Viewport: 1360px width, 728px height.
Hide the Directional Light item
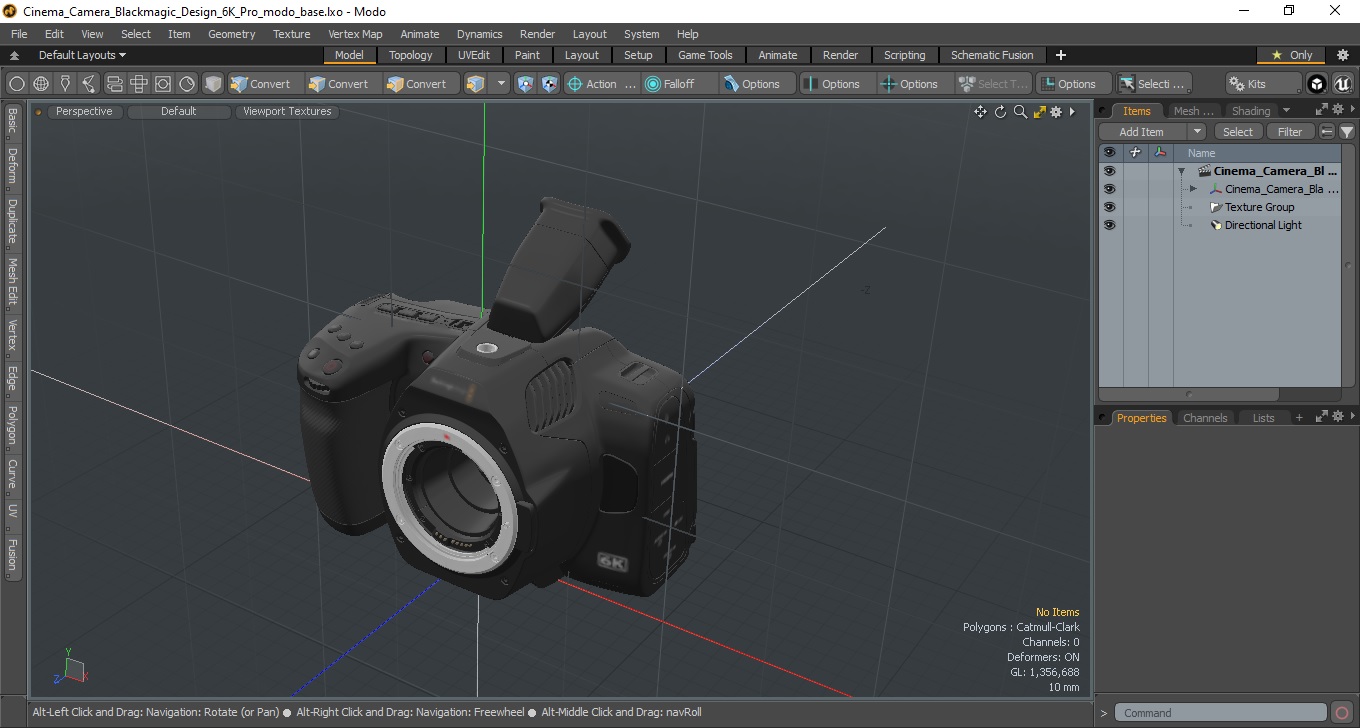click(1109, 225)
